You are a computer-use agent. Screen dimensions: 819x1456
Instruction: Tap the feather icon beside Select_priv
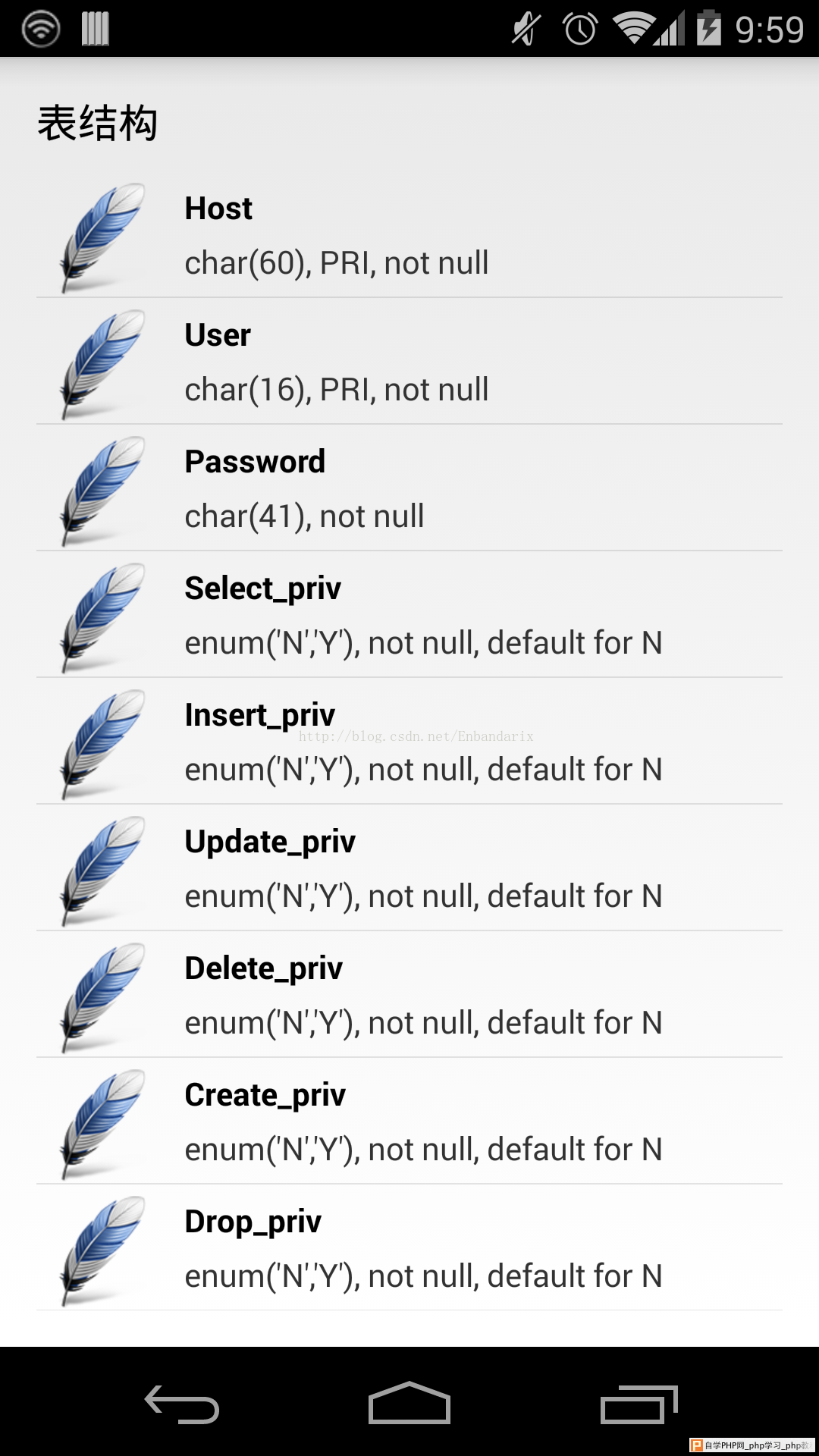pos(102,617)
